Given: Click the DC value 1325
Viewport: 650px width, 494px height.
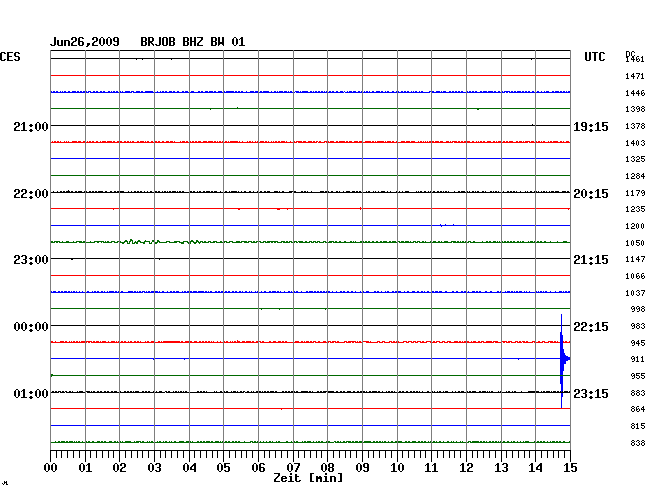Looking at the screenshot, I should click(x=635, y=159).
